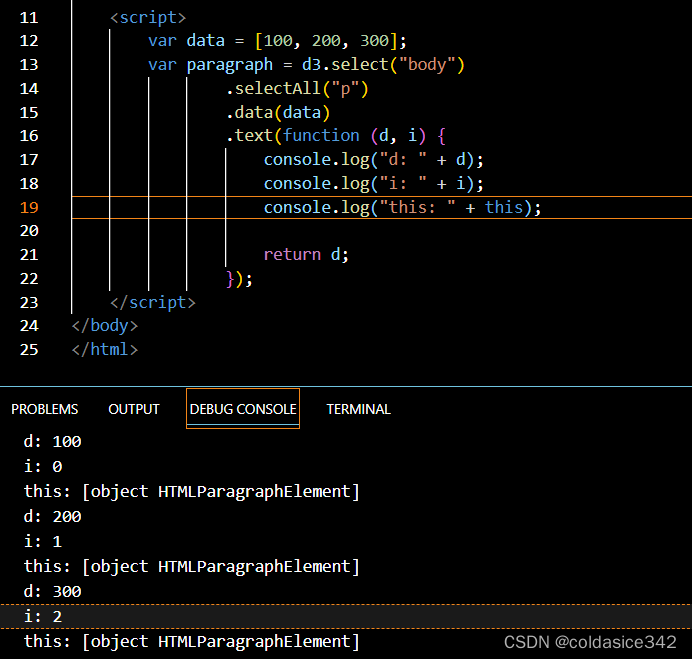This screenshot has width=692, height=659.
Task: Click console.log("this: " + this); line
Action: [402, 207]
